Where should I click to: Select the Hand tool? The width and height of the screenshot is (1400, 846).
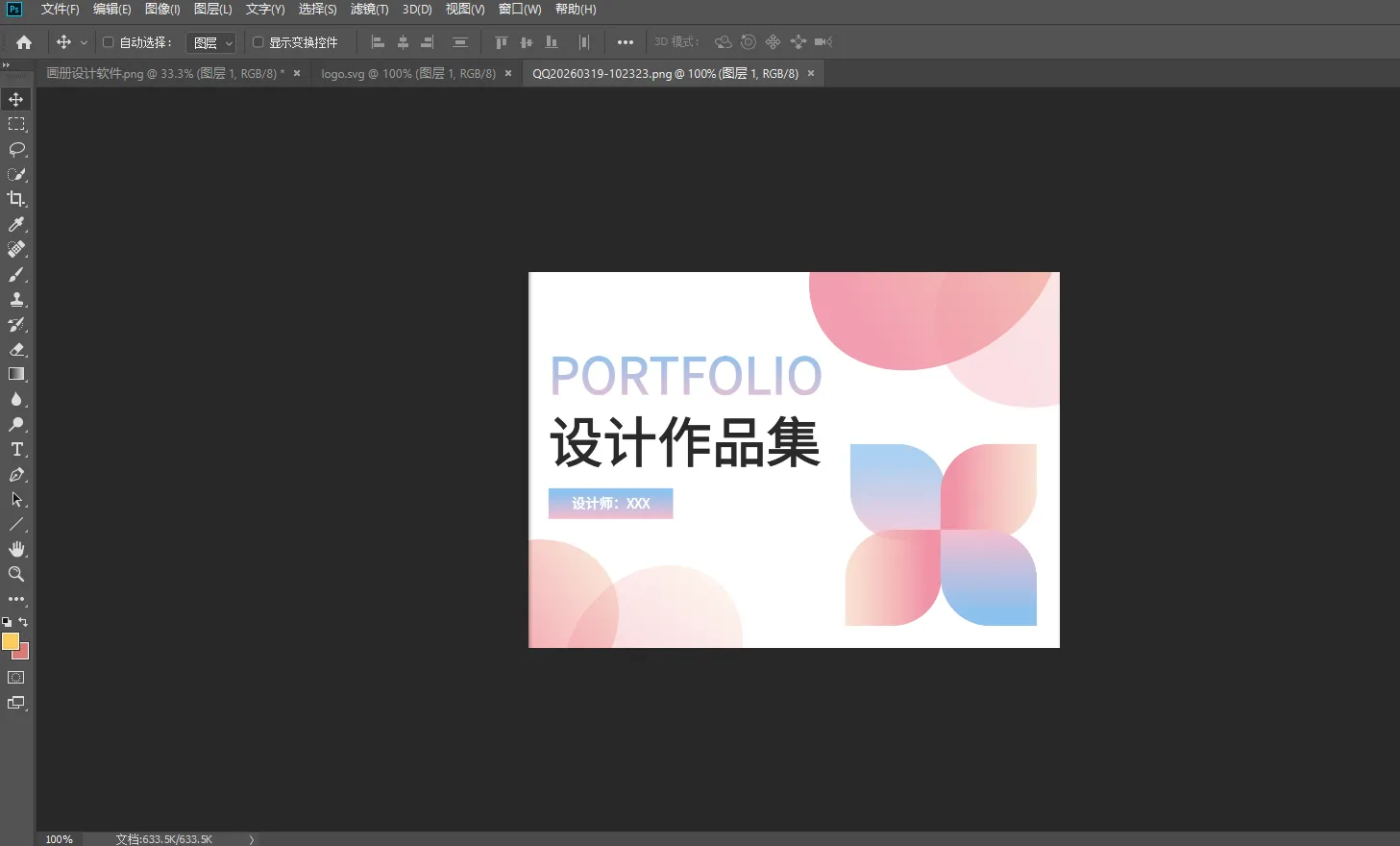click(x=15, y=549)
